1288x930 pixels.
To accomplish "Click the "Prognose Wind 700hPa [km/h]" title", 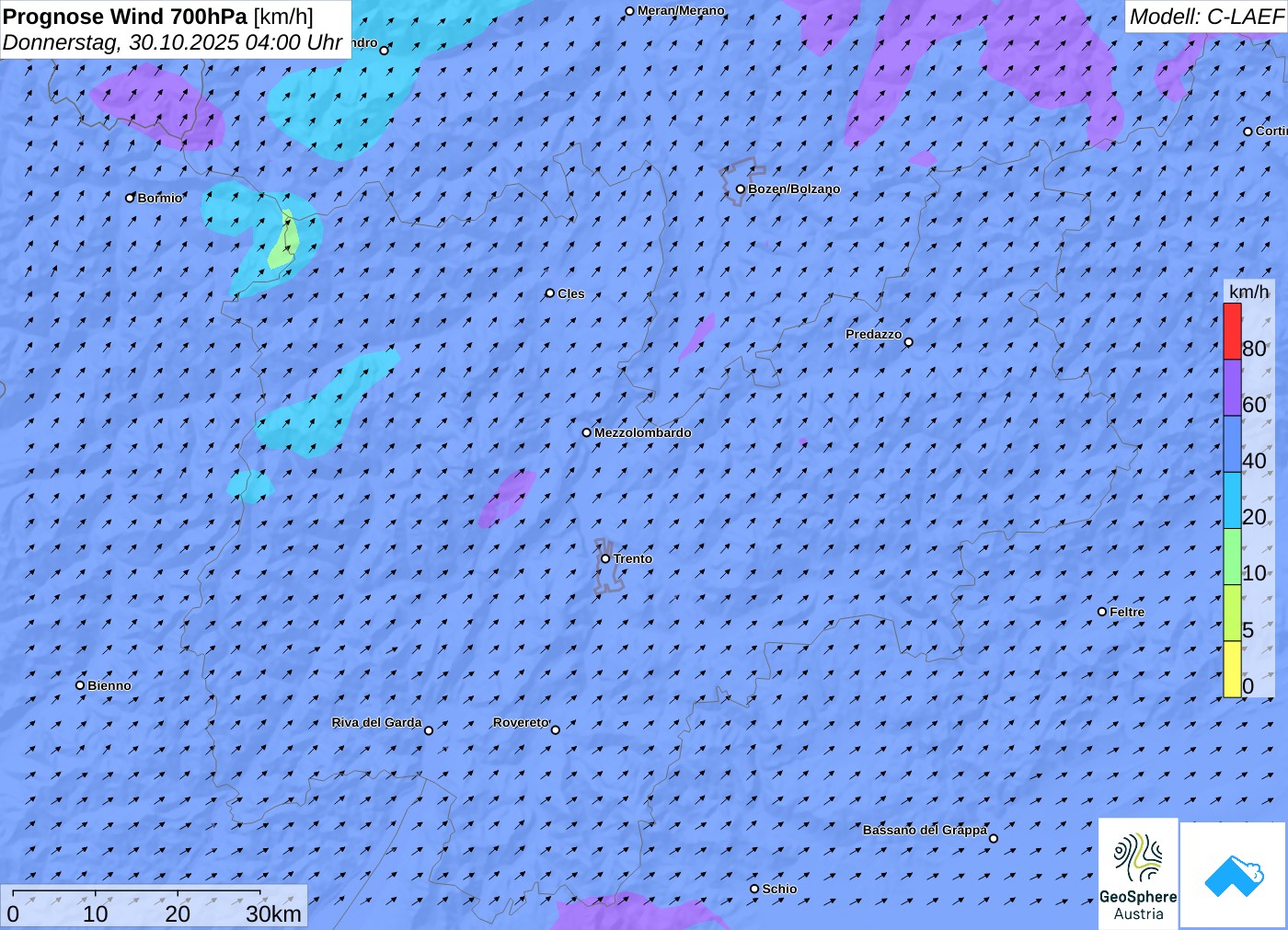I will [158, 17].
